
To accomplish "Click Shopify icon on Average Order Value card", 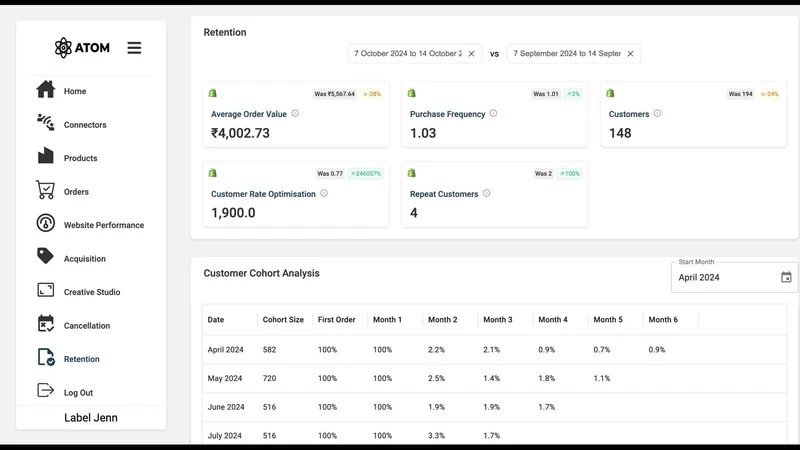I will pyautogui.click(x=213, y=93).
